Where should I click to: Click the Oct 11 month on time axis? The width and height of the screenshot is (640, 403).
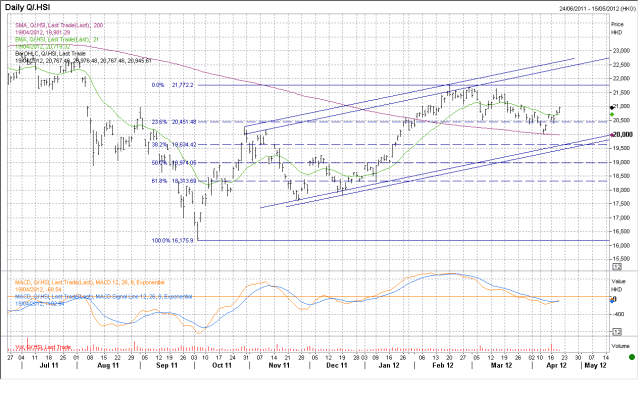[x=222, y=366]
